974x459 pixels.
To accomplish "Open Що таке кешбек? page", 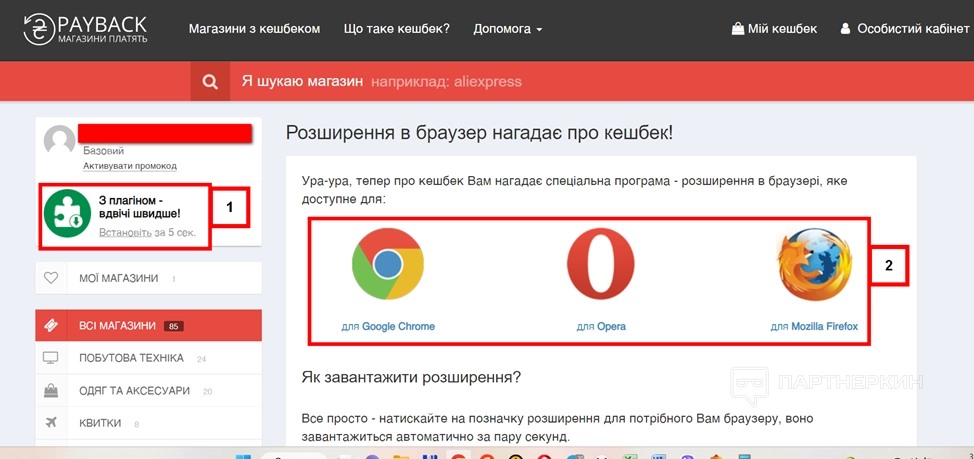I will [x=396, y=29].
